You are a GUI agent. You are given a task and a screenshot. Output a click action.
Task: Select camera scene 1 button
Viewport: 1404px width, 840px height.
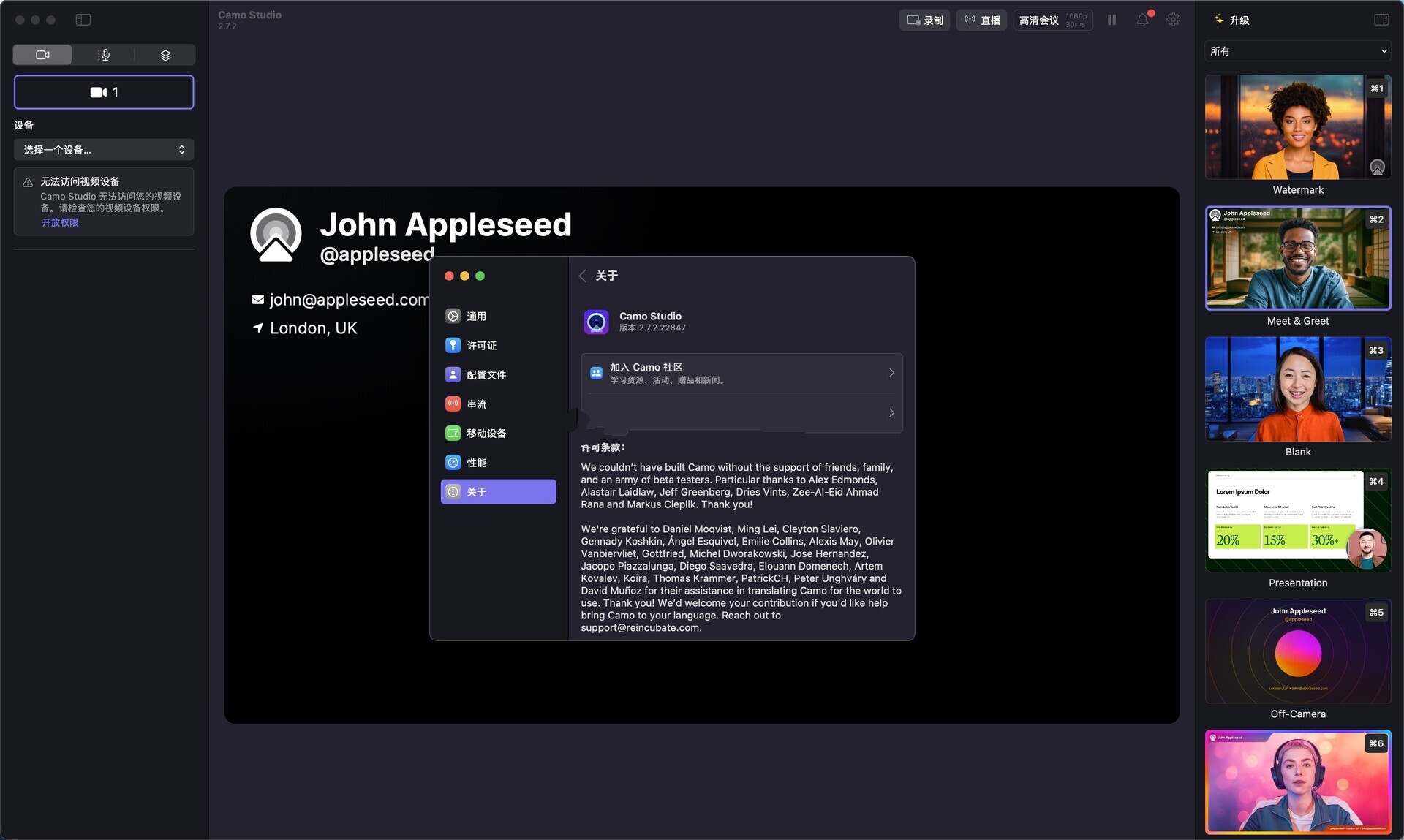point(104,92)
